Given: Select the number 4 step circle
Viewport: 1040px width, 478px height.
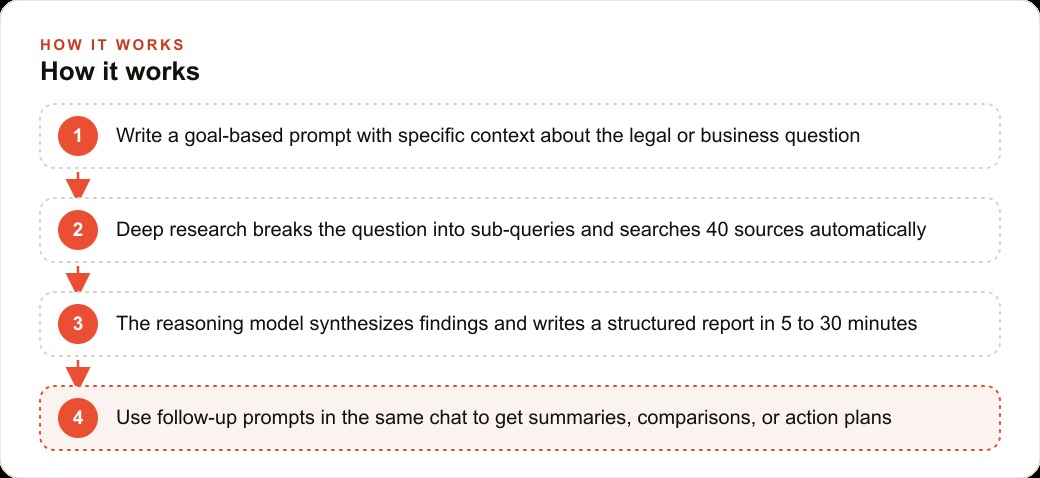Looking at the screenshot, I should (x=78, y=418).
